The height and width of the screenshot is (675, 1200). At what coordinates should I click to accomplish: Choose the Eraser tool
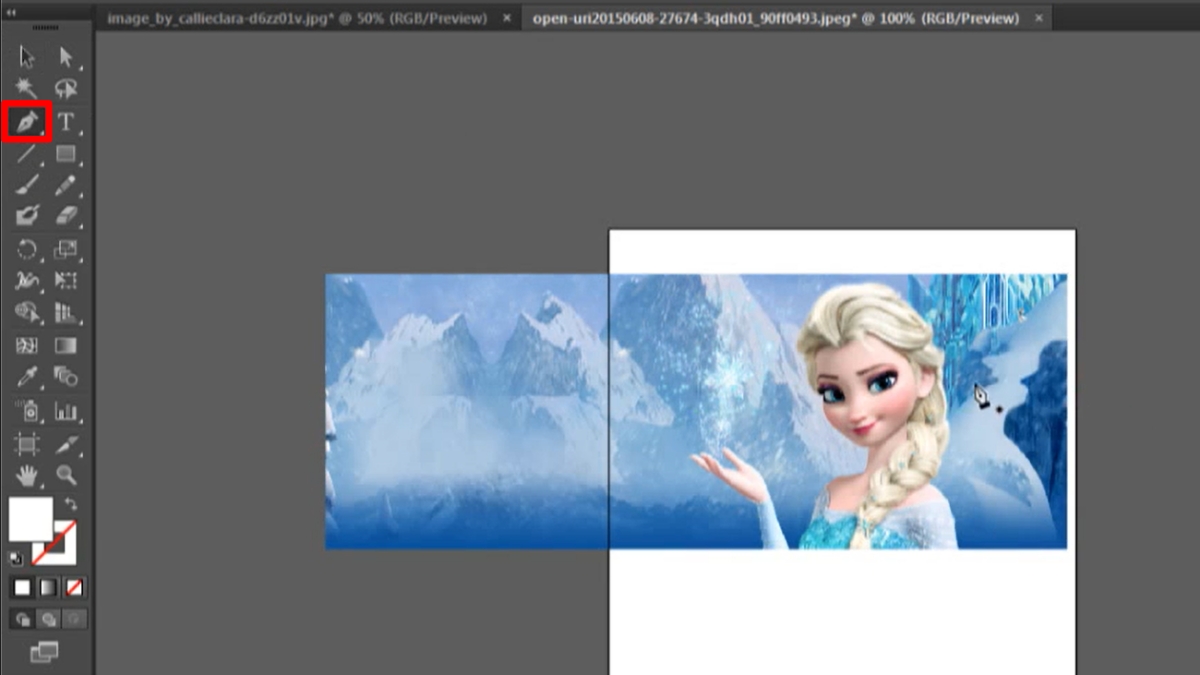click(66, 216)
